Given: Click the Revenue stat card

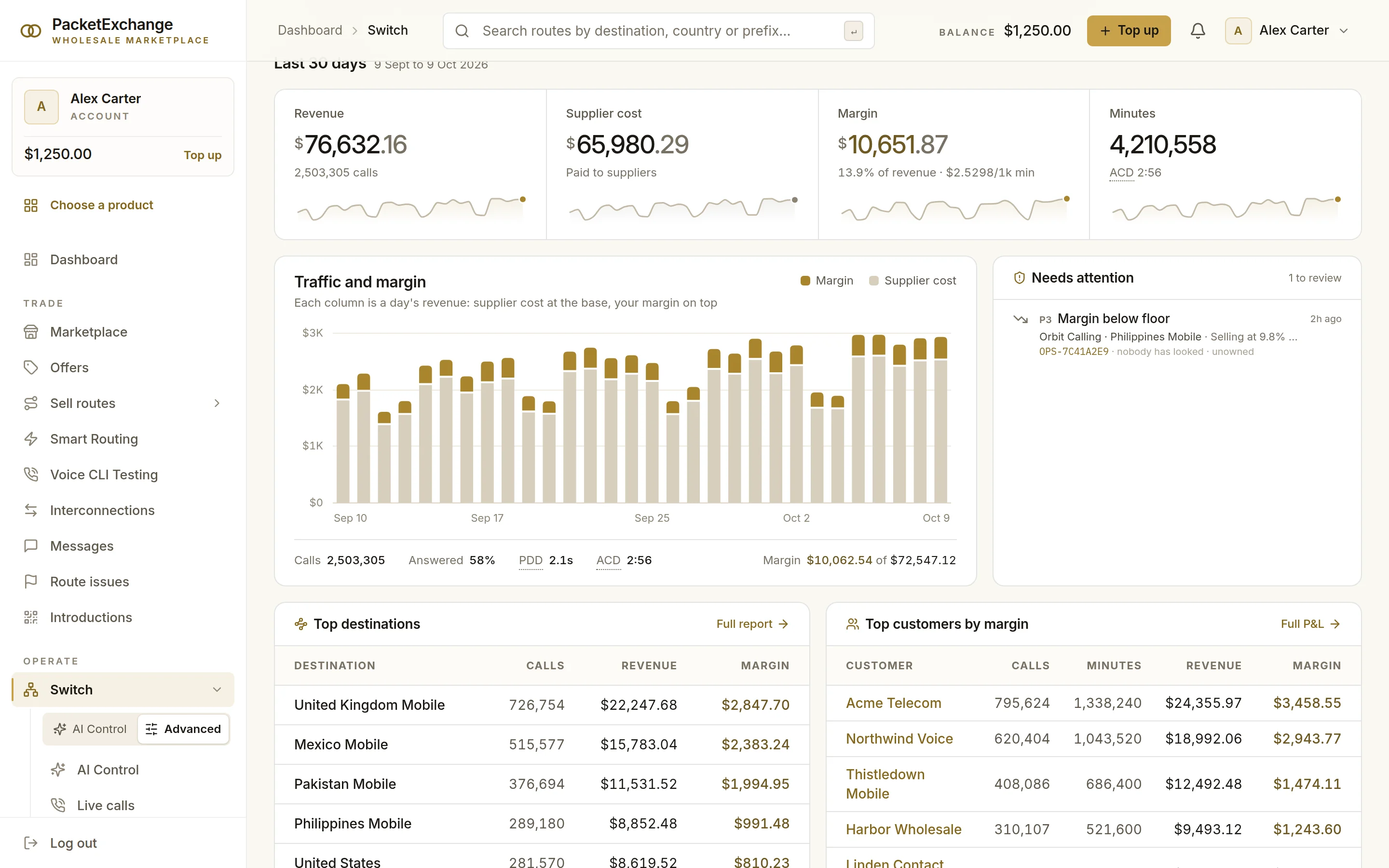Looking at the screenshot, I should coord(410,164).
